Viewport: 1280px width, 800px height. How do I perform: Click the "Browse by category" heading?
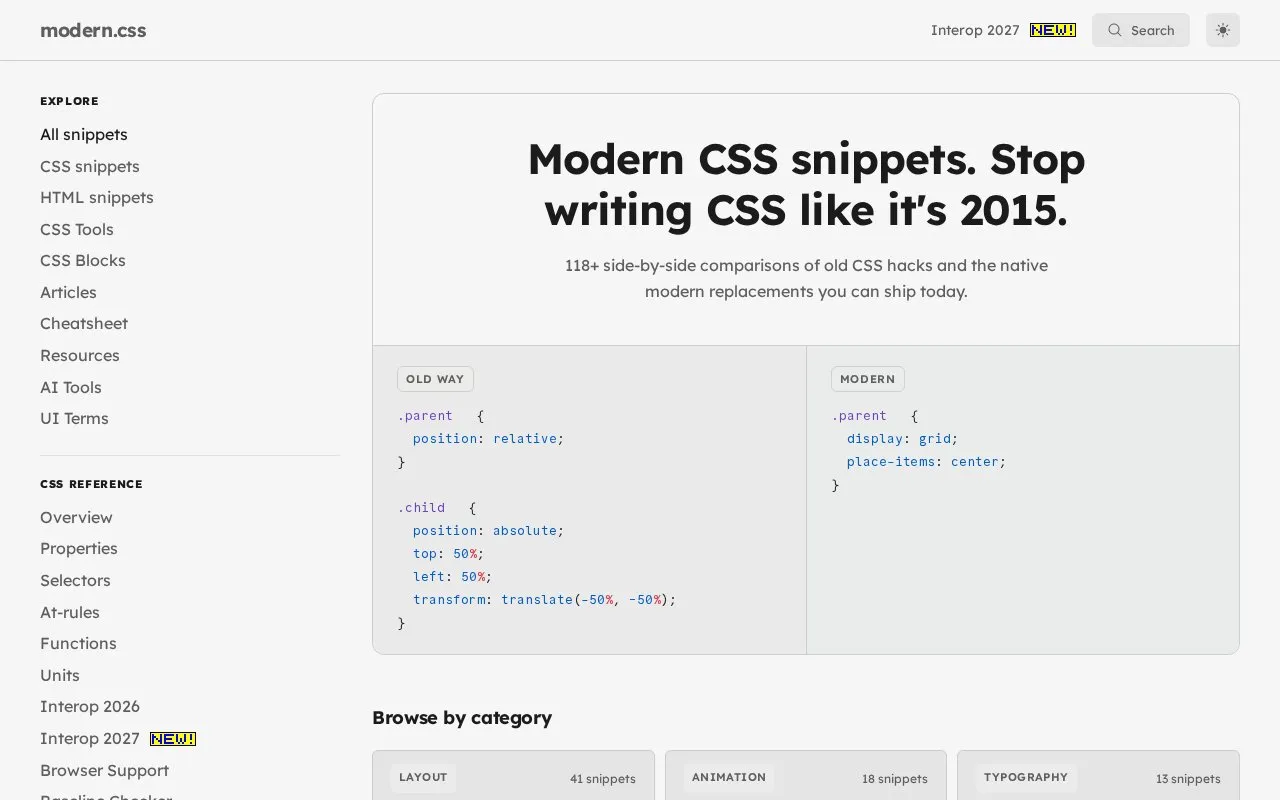462,718
